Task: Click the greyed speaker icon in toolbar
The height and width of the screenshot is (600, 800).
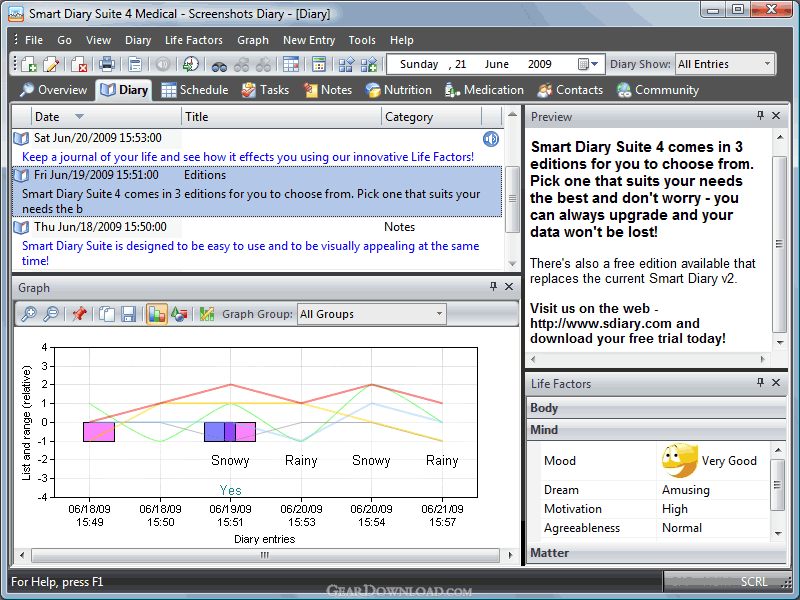Action: (163, 64)
